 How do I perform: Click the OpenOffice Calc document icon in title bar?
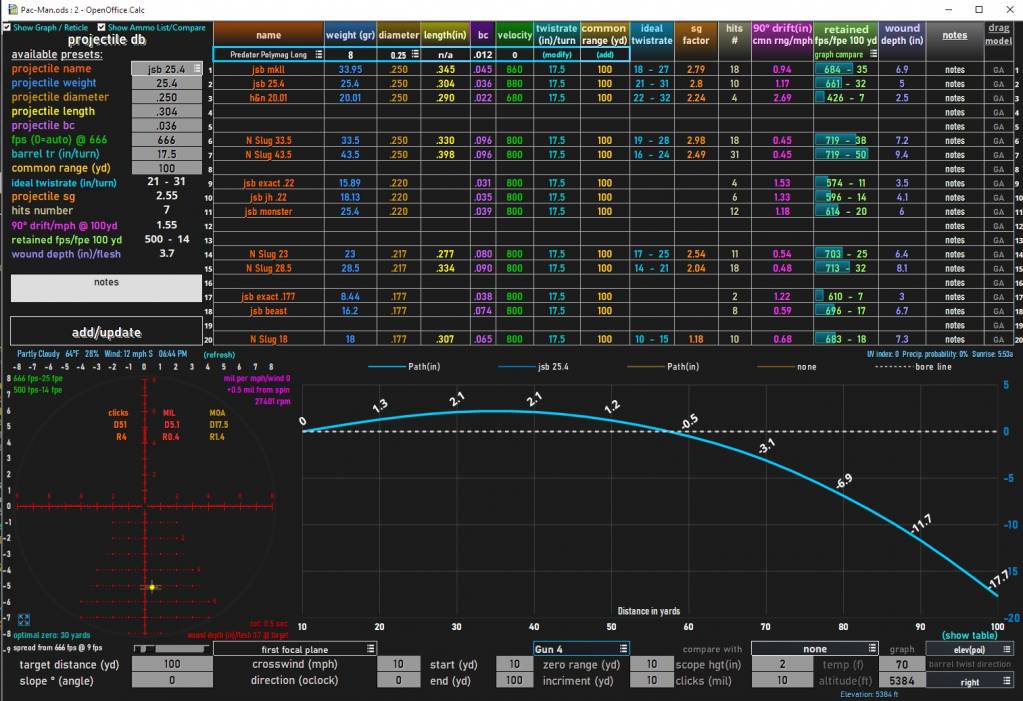coord(12,10)
